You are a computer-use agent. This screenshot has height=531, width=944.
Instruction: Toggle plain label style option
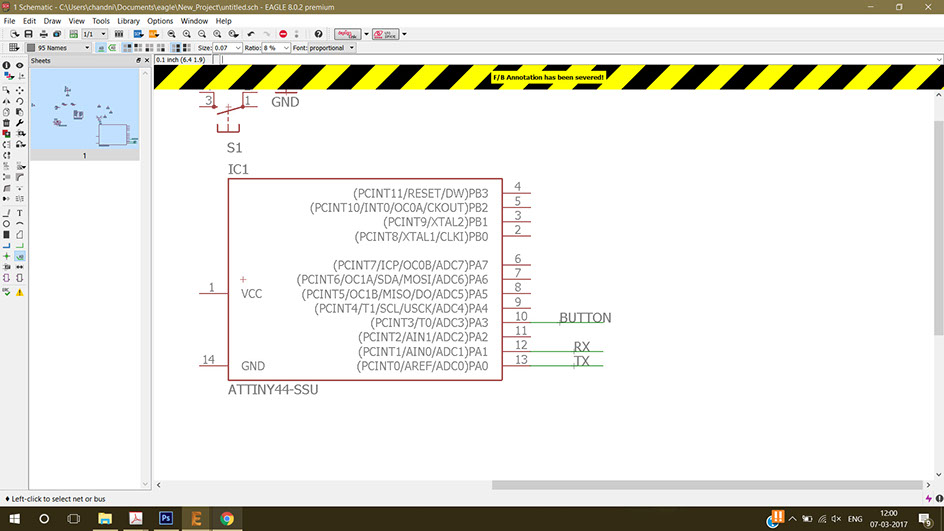pos(101,48)
